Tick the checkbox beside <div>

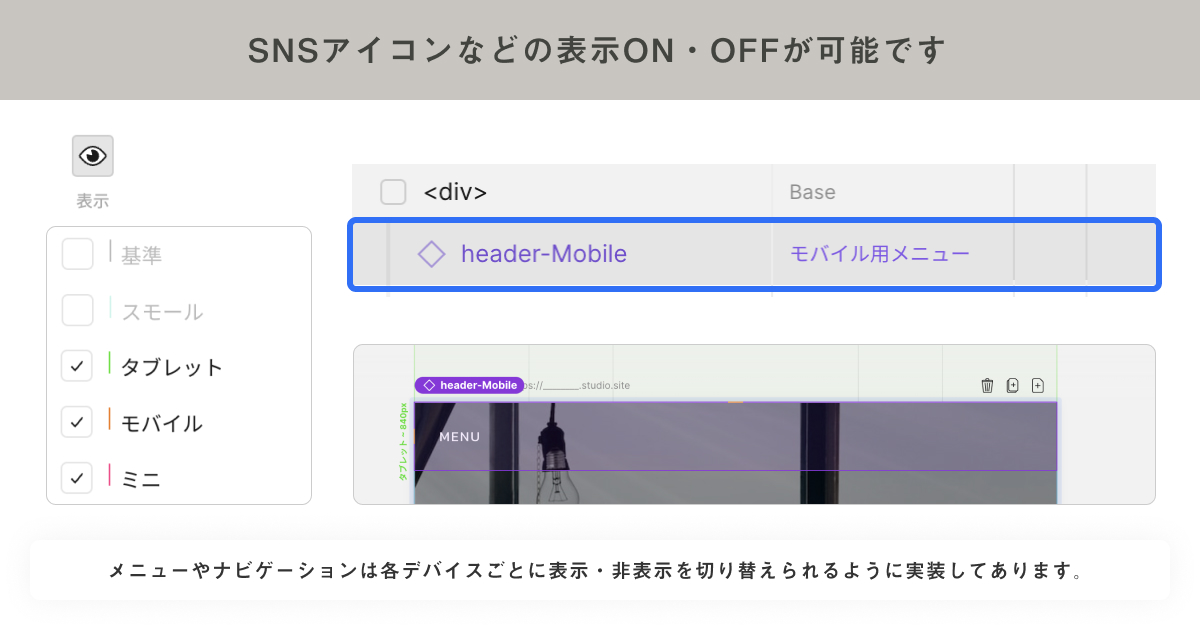(393, 191)
